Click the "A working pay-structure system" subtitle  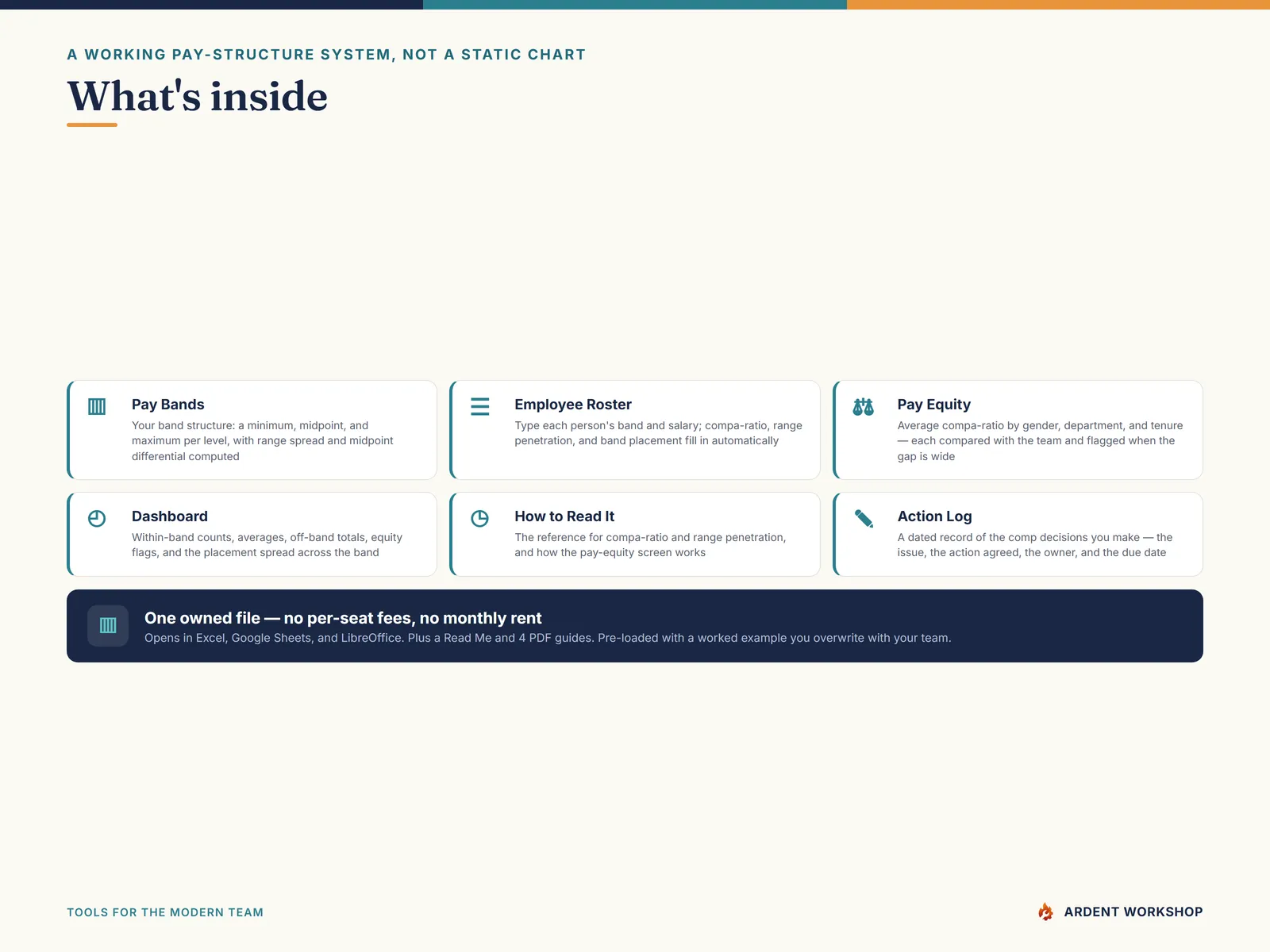(x=326, y=55)
